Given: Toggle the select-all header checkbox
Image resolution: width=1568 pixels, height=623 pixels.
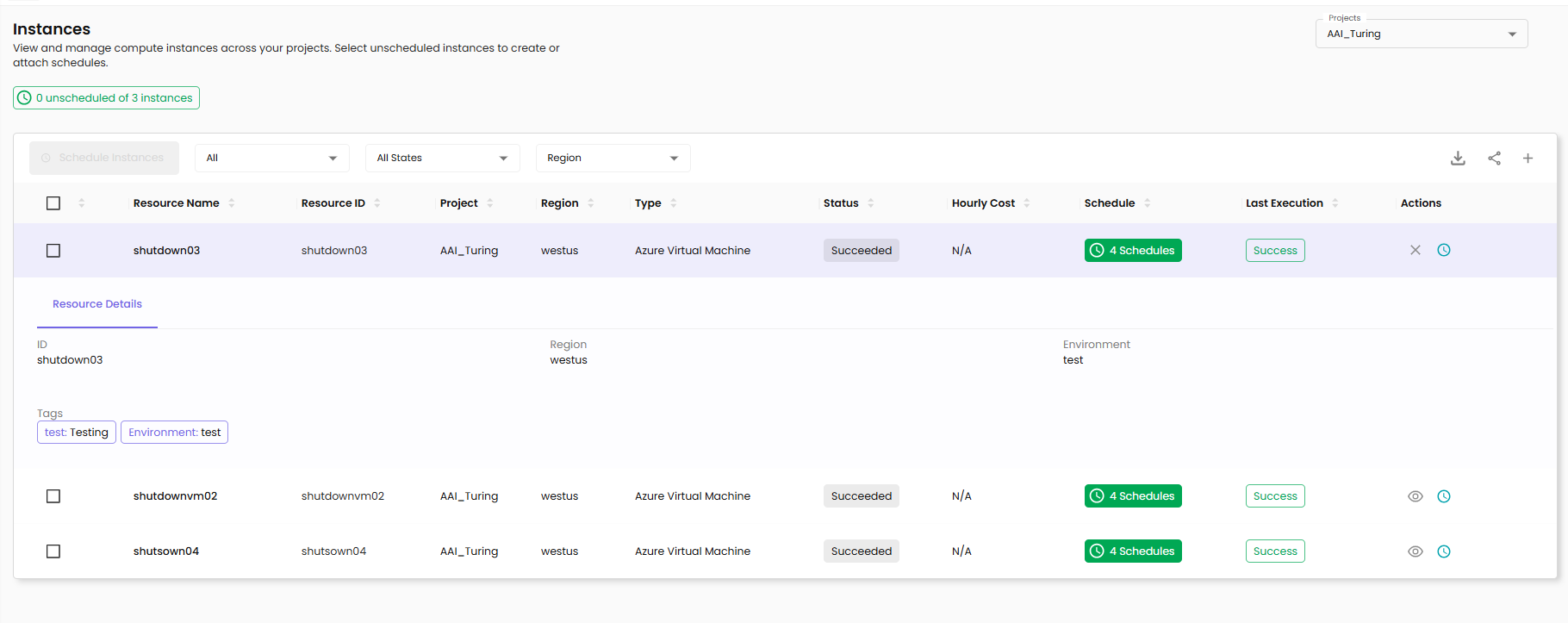Looking at the screenshot, I should click(53, 203).
